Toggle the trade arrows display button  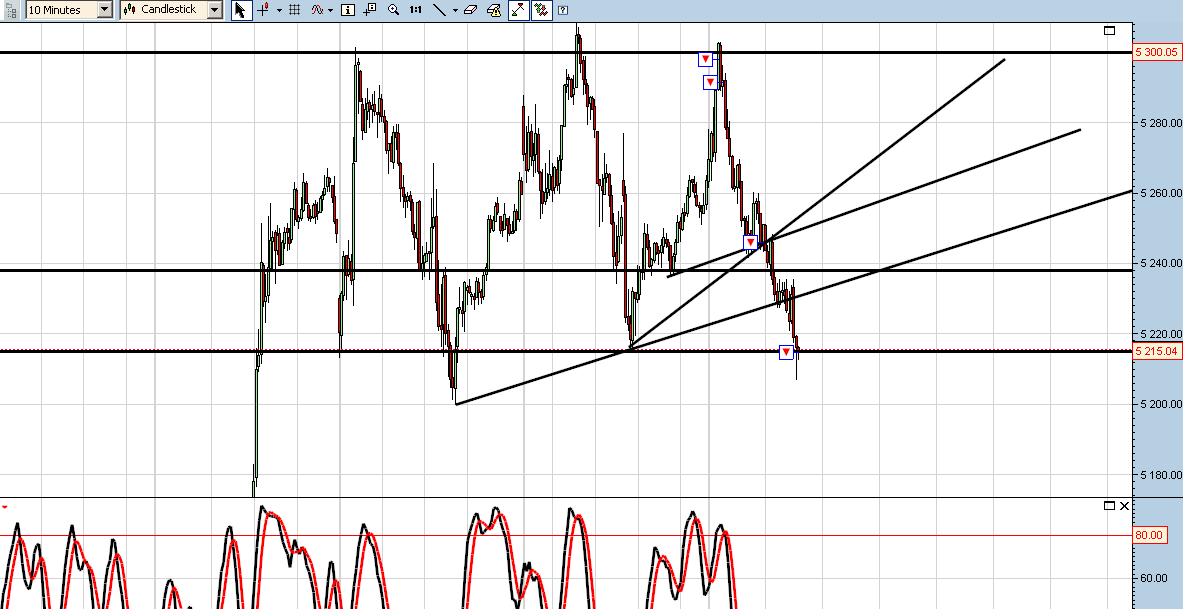(x=518, y=10)
